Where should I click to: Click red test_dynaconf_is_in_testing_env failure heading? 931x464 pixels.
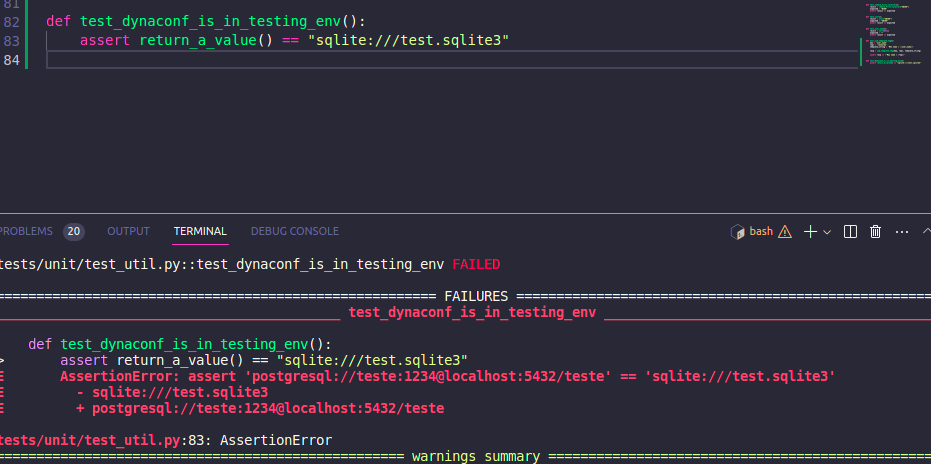[472, 313]
